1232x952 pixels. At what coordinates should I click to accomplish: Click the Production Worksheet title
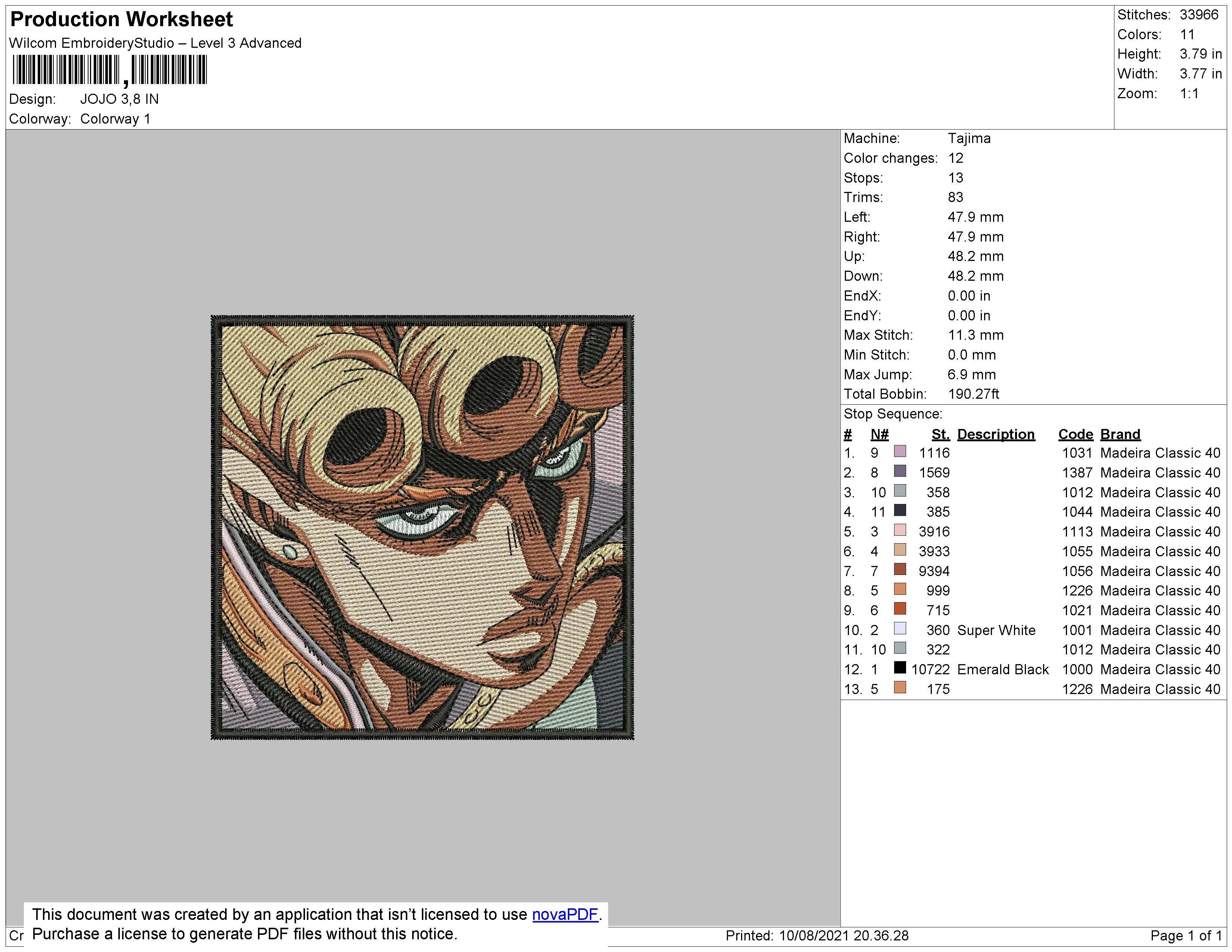point(121,19)
